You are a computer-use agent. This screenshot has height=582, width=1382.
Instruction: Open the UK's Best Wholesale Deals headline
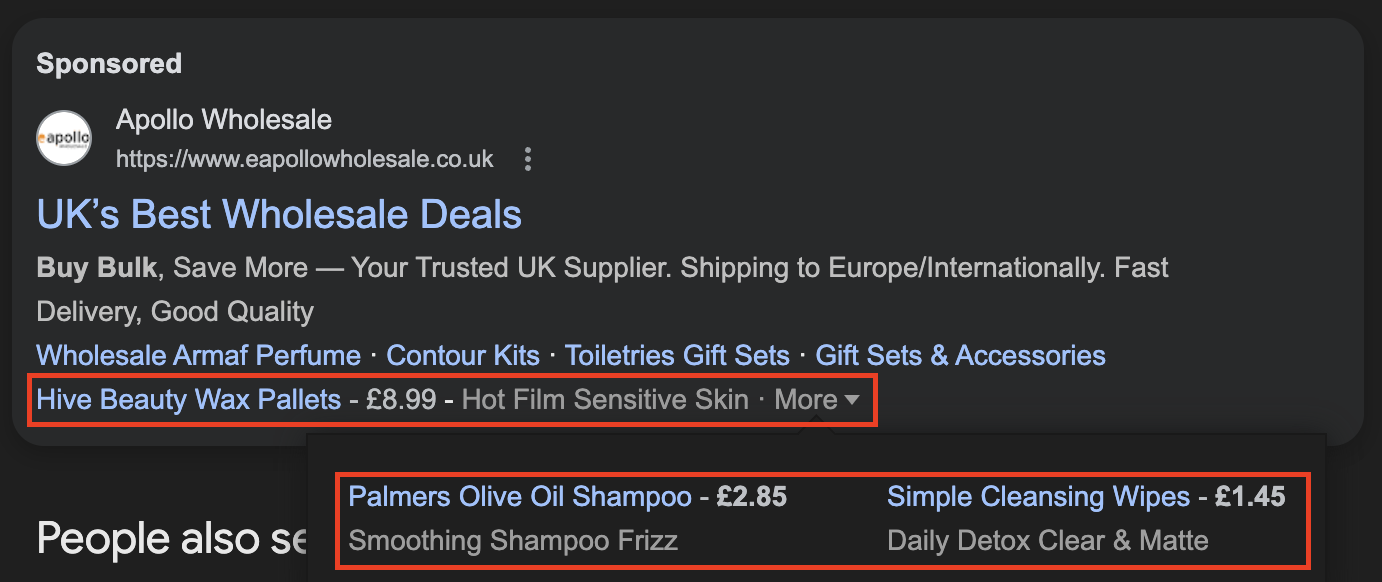[x=279, y=214]
